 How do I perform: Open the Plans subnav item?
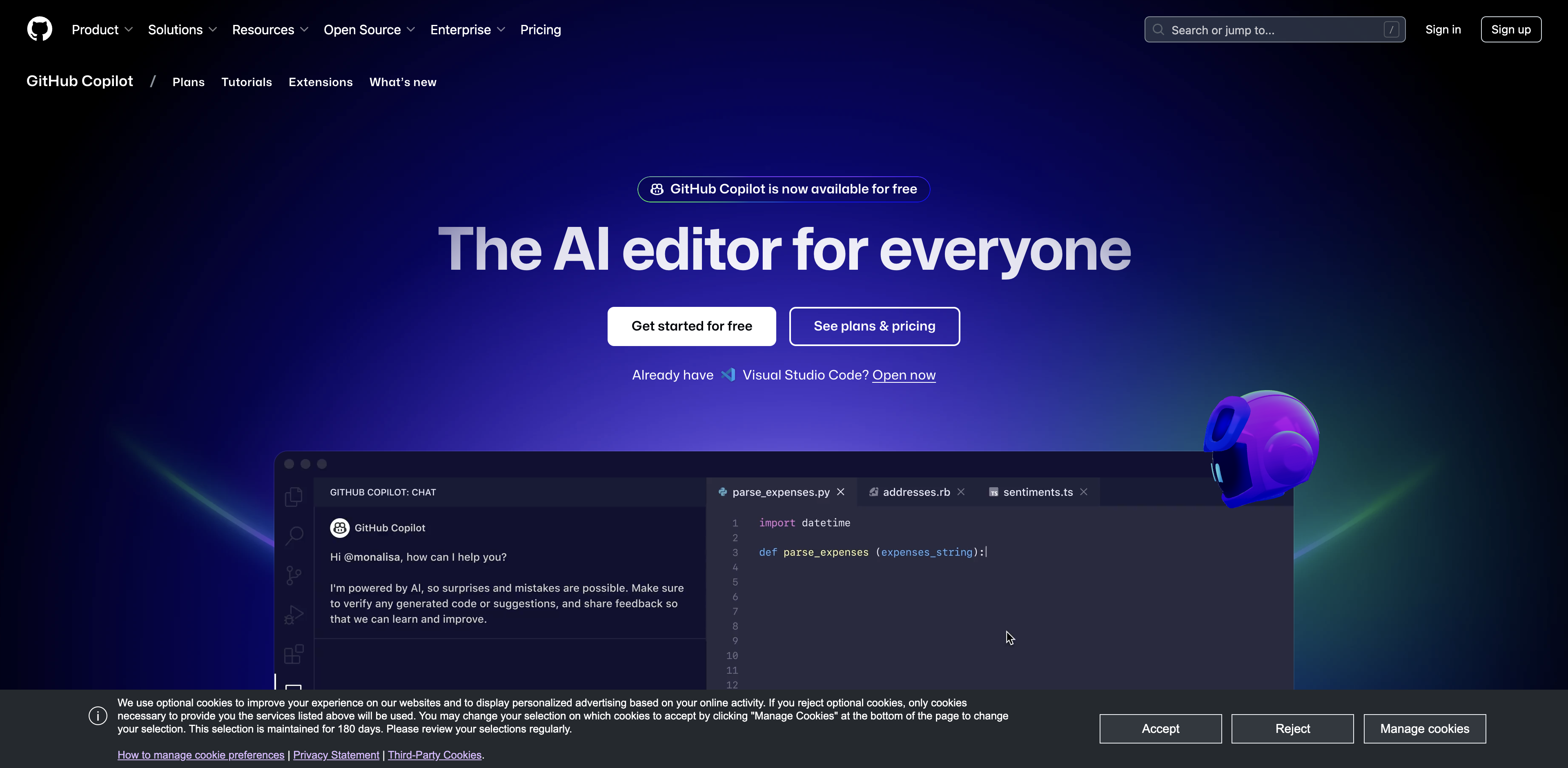tap(188, 82)
